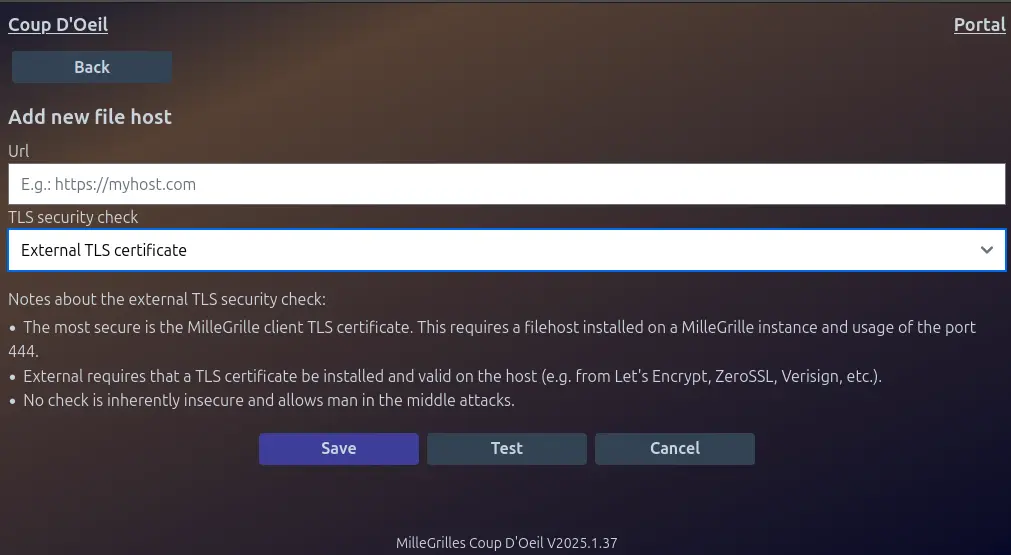Open the TLS security check dropdown

[506, 250]
